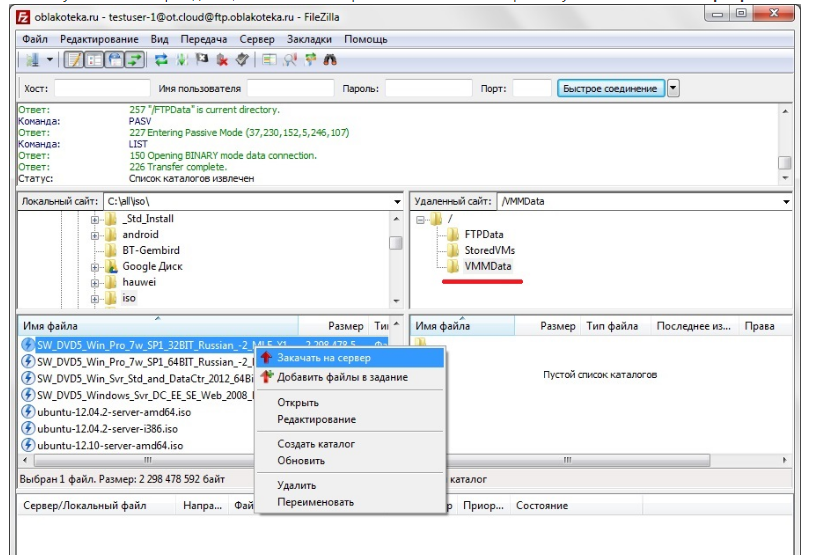Click the 'Хост' input field

click(x=101, y=89)
